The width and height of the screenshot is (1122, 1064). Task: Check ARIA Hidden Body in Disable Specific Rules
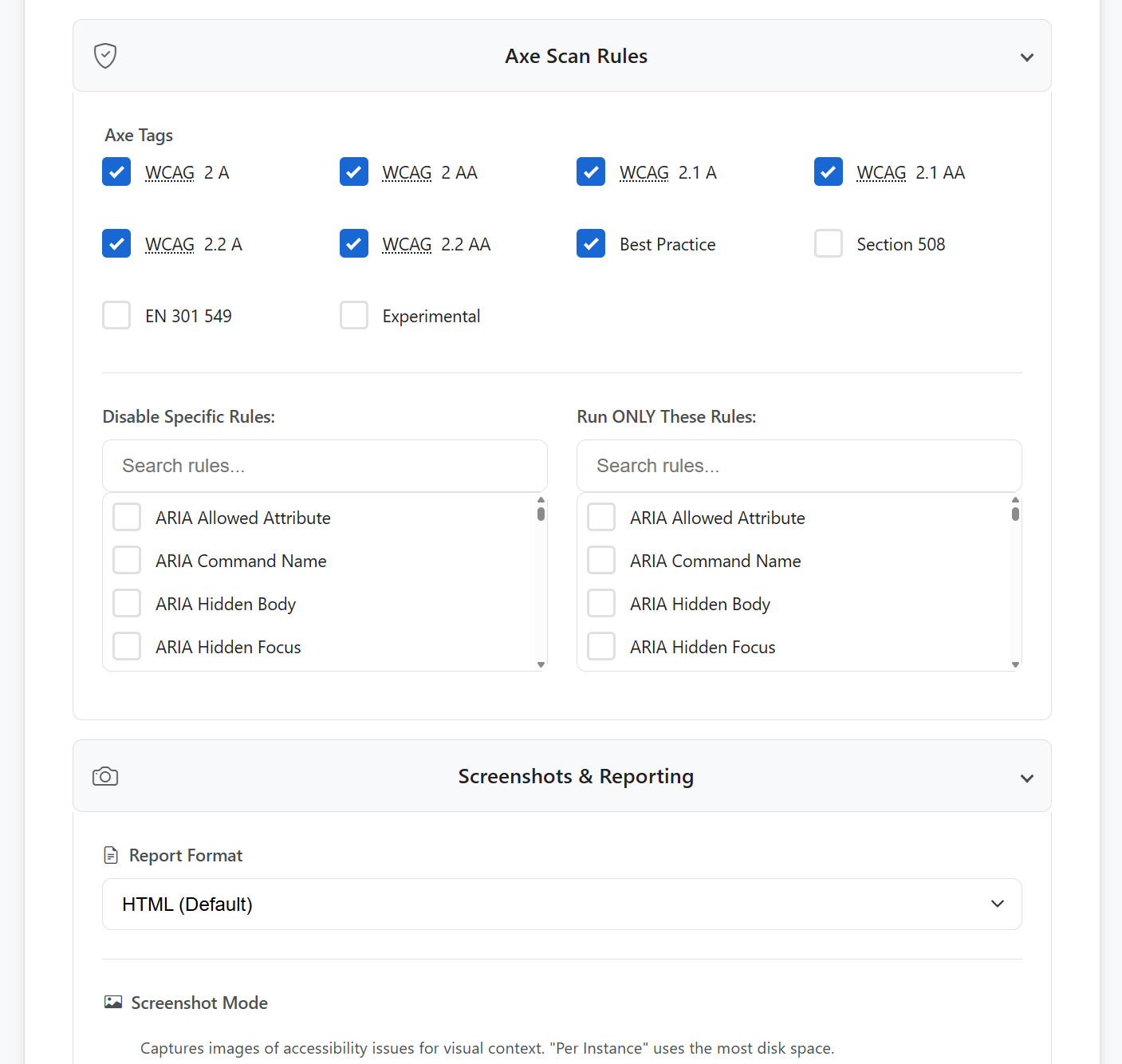[x=127, y=604]
